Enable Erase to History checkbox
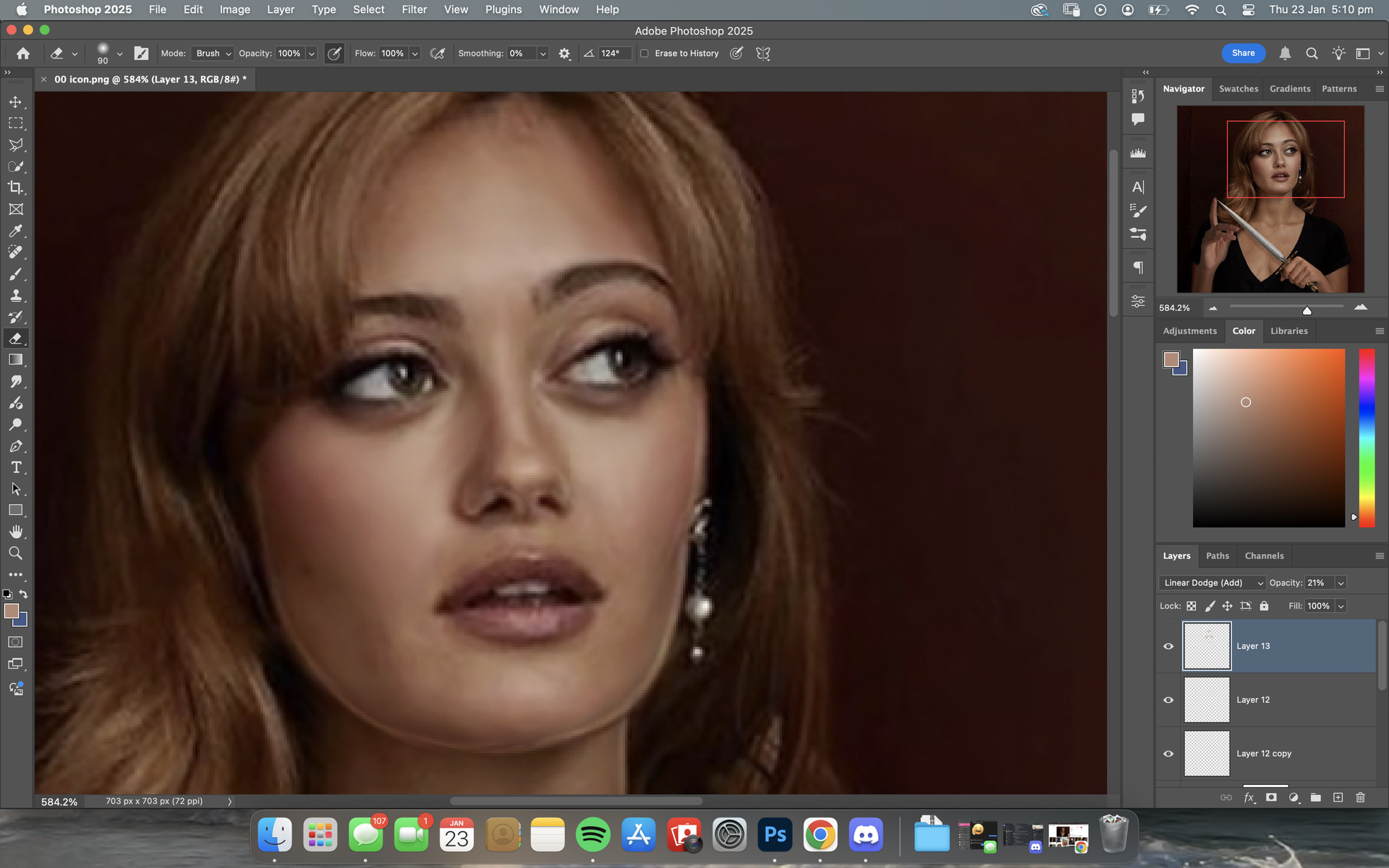 [645, 54]
